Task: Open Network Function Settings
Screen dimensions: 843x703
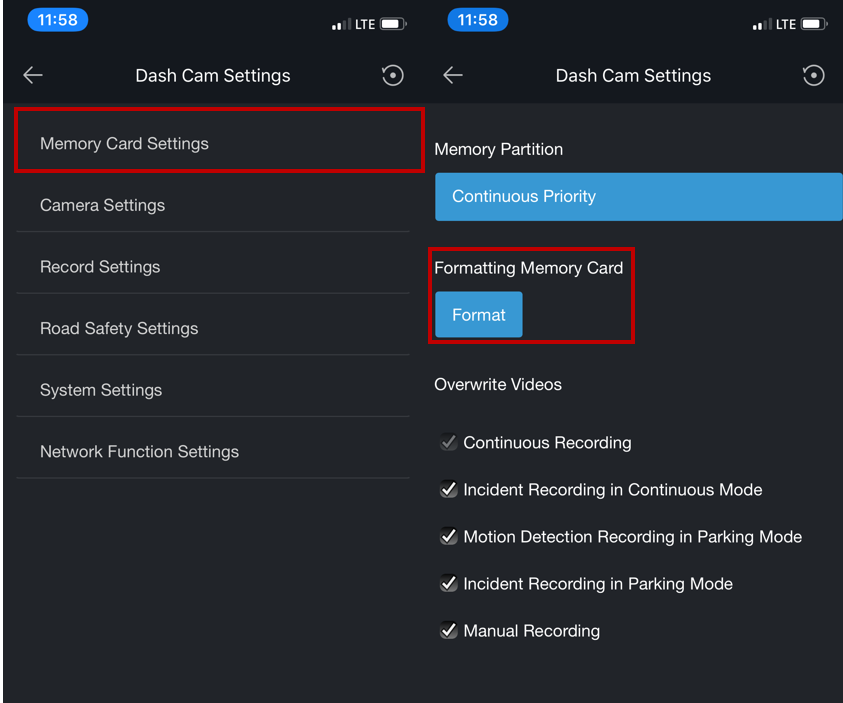Action: [213, 451]
